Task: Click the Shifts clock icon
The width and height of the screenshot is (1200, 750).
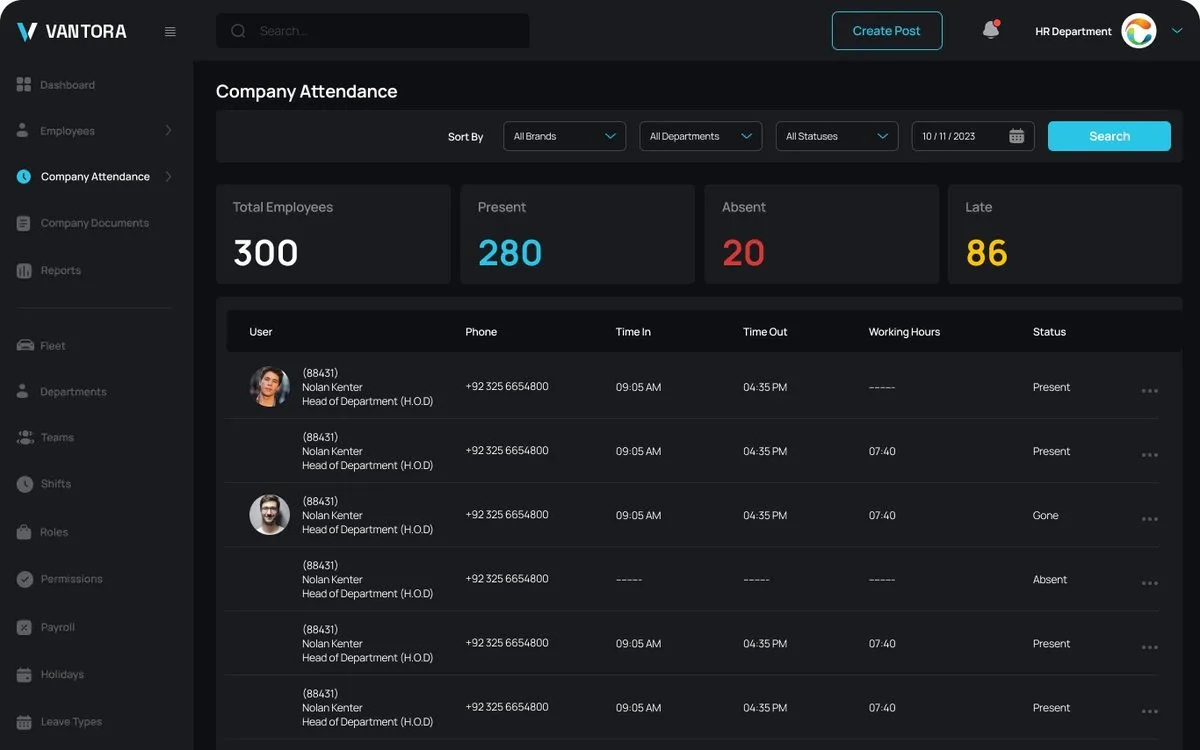Action: coord(25,484)
